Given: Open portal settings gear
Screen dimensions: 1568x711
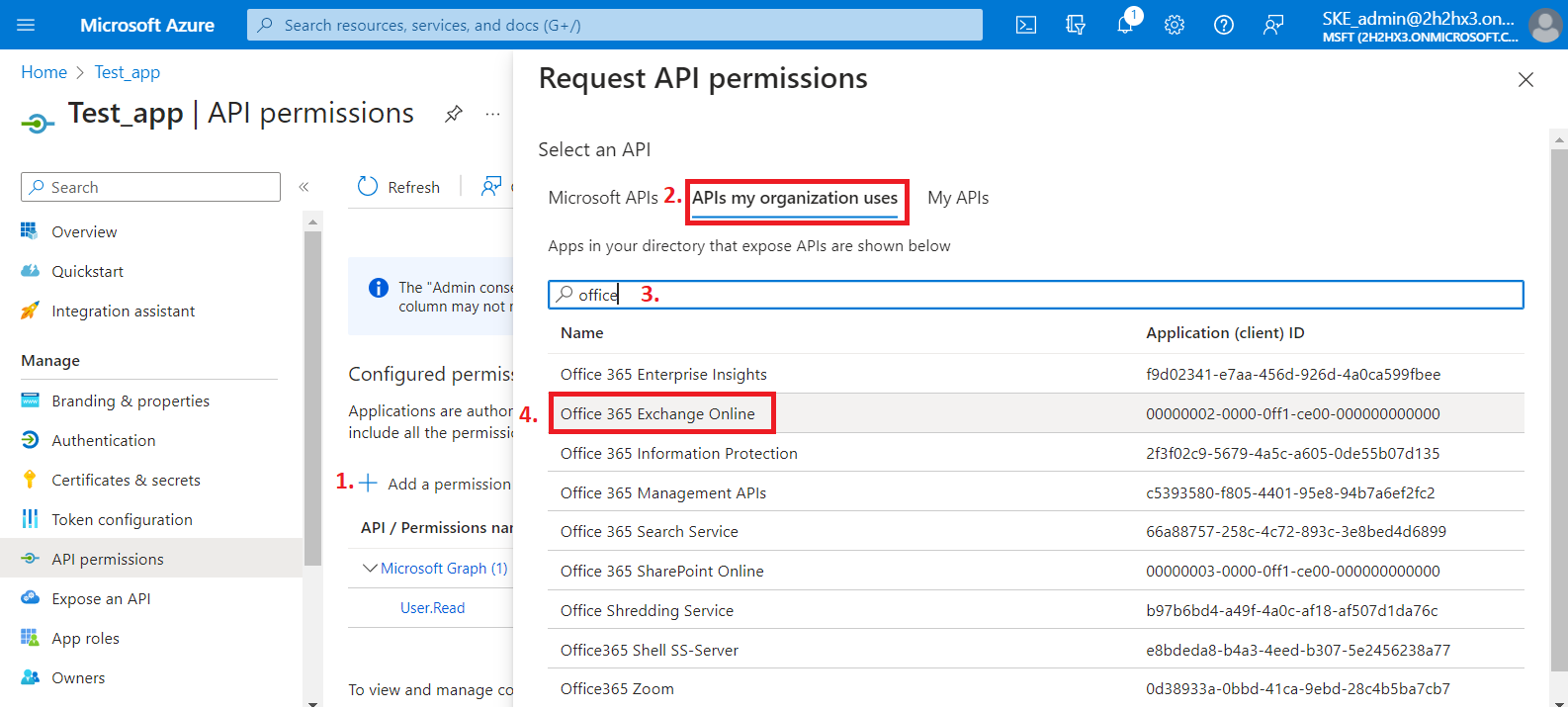Looking at the screenshot, I should 1175,25.
